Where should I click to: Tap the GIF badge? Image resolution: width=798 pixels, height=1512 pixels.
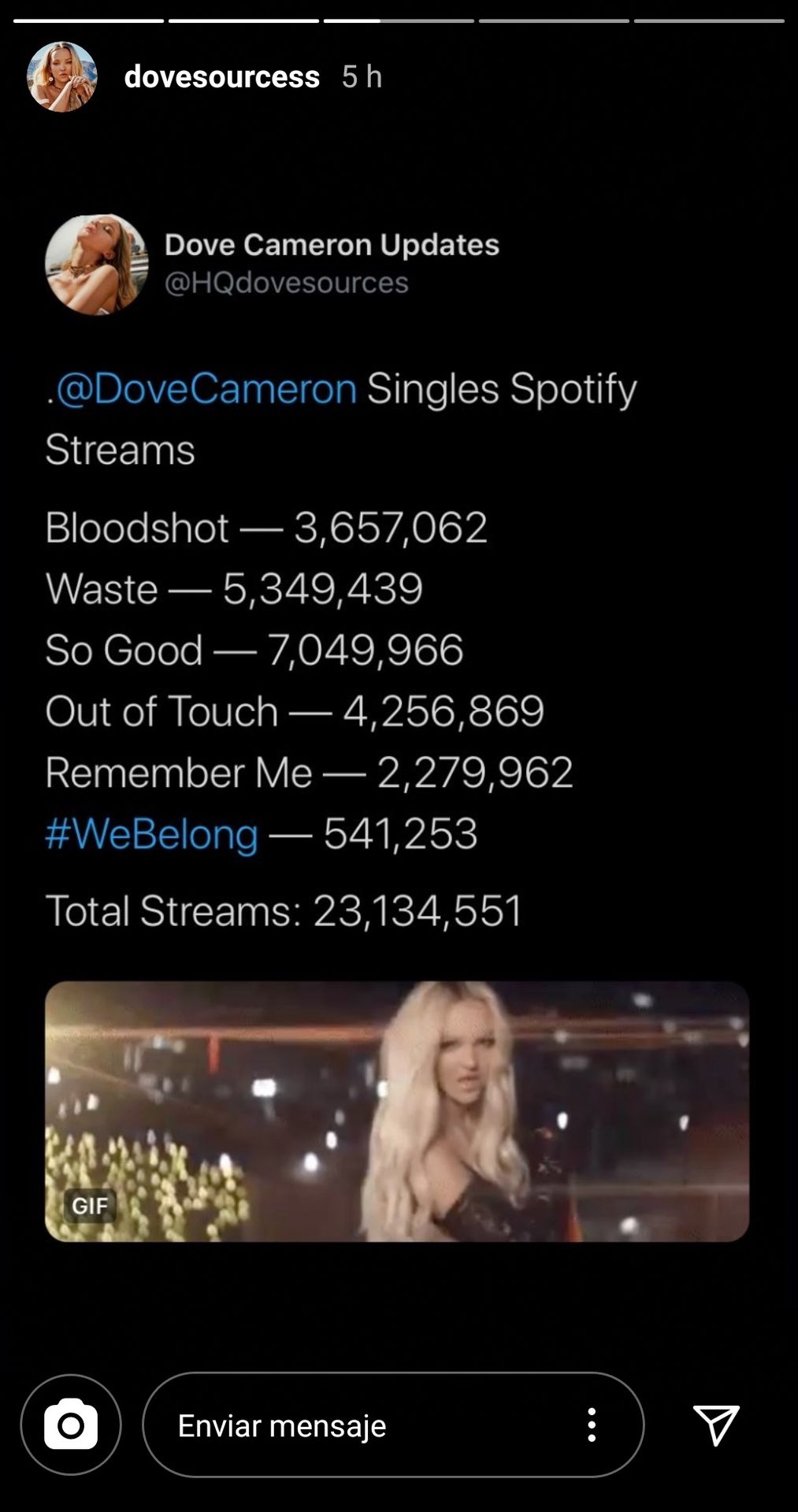90,1206
